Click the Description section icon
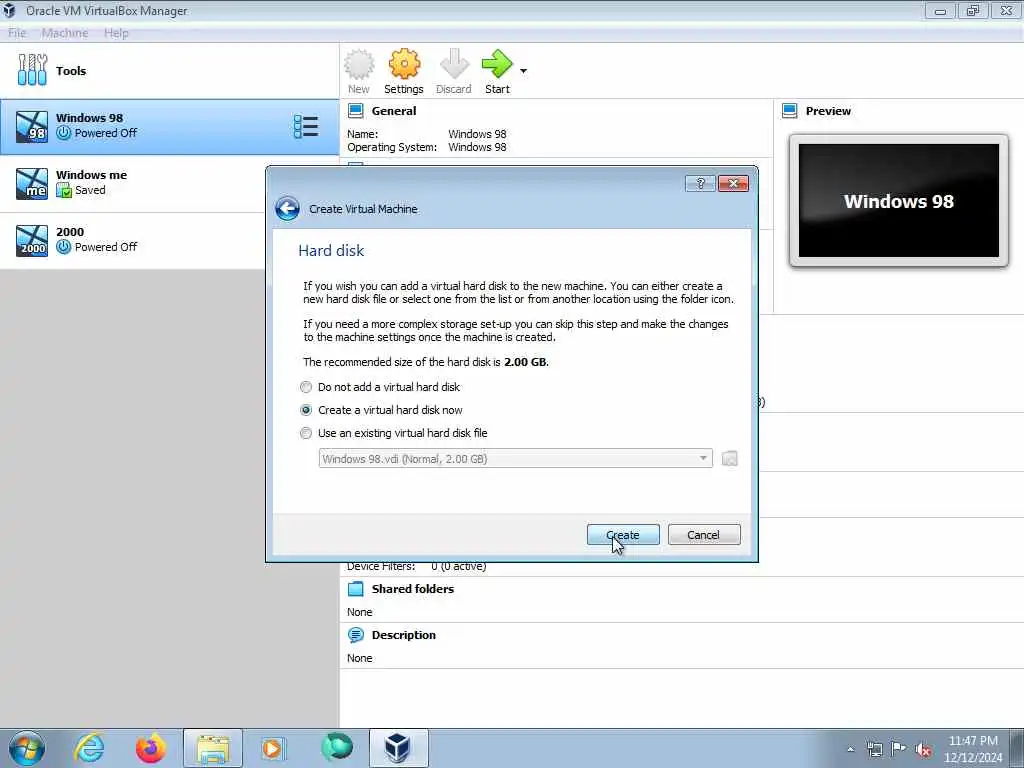1024x768 pixels. (356, 635)
